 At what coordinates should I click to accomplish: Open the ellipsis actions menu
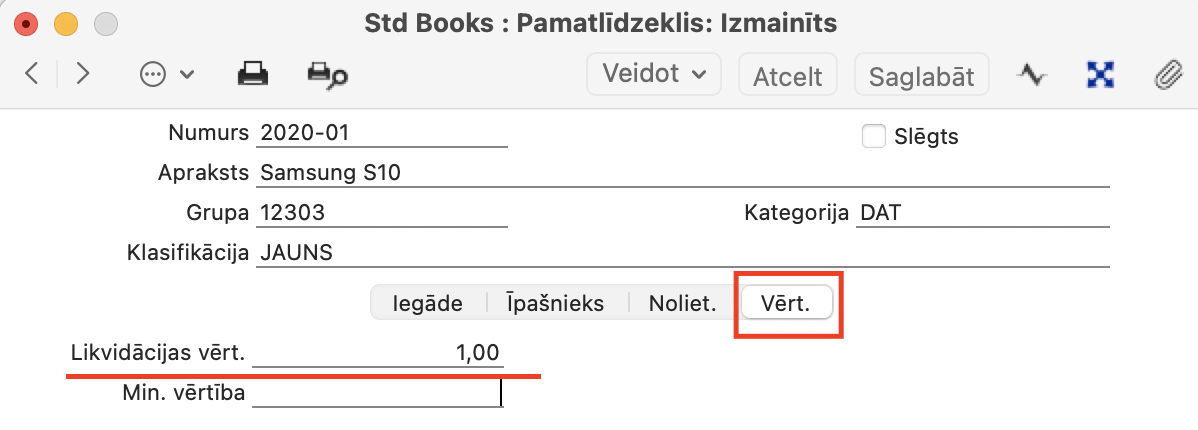pos(166,75)
